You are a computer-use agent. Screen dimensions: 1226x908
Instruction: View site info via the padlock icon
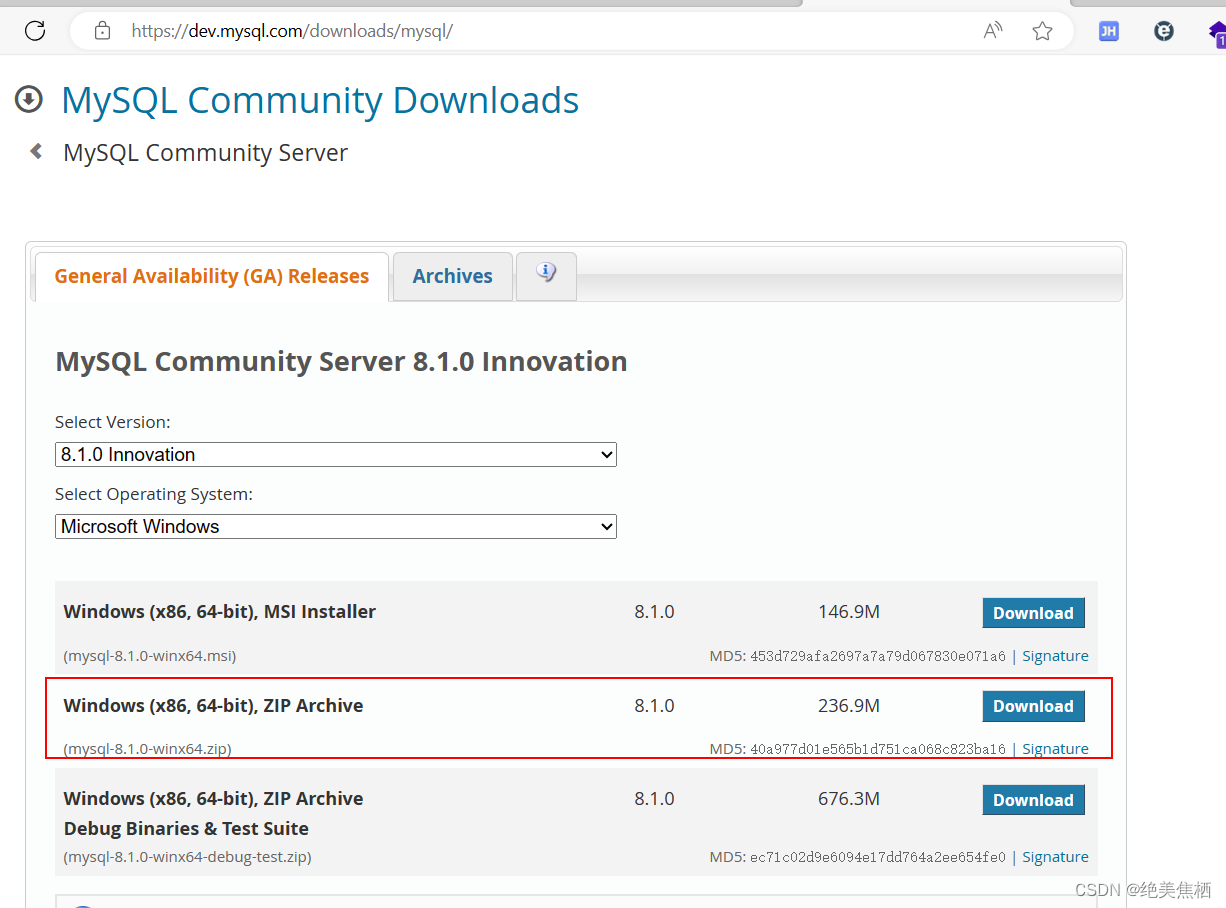point(102,31)
